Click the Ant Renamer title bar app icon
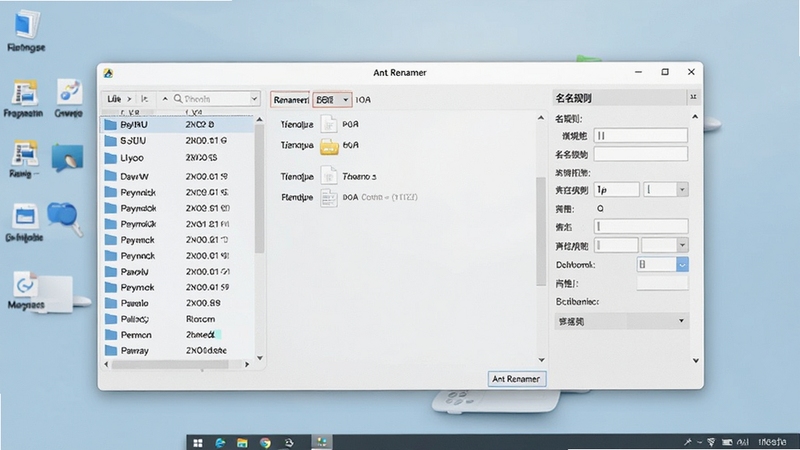The width and height of the screenshot is (800, 450). point(108,73)
